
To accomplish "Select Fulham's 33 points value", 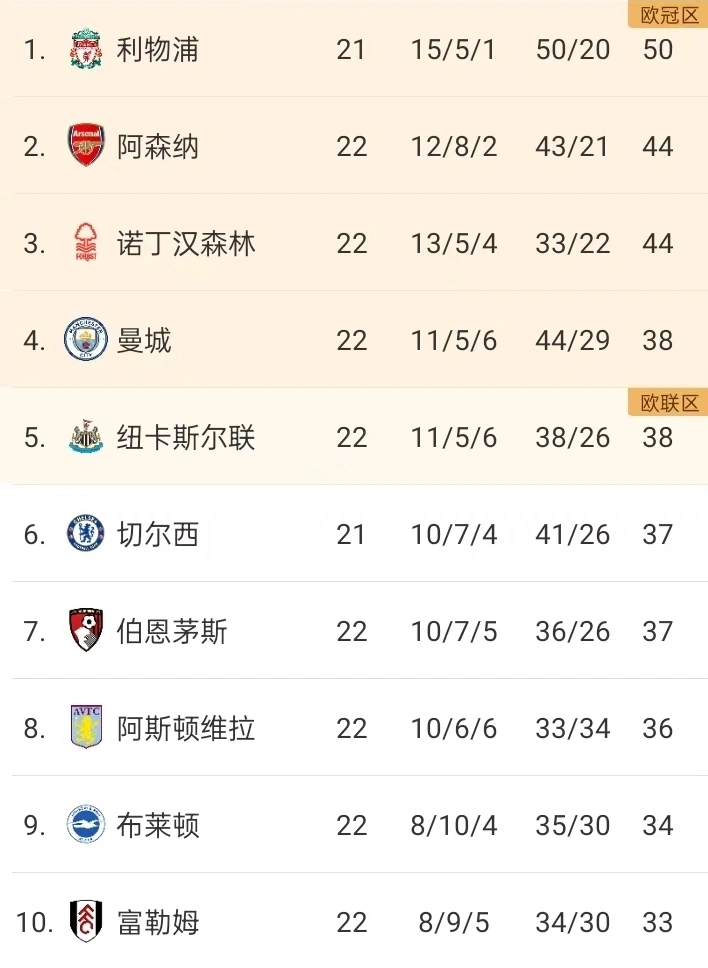I will pyautogui.click(x=657, y=922).
